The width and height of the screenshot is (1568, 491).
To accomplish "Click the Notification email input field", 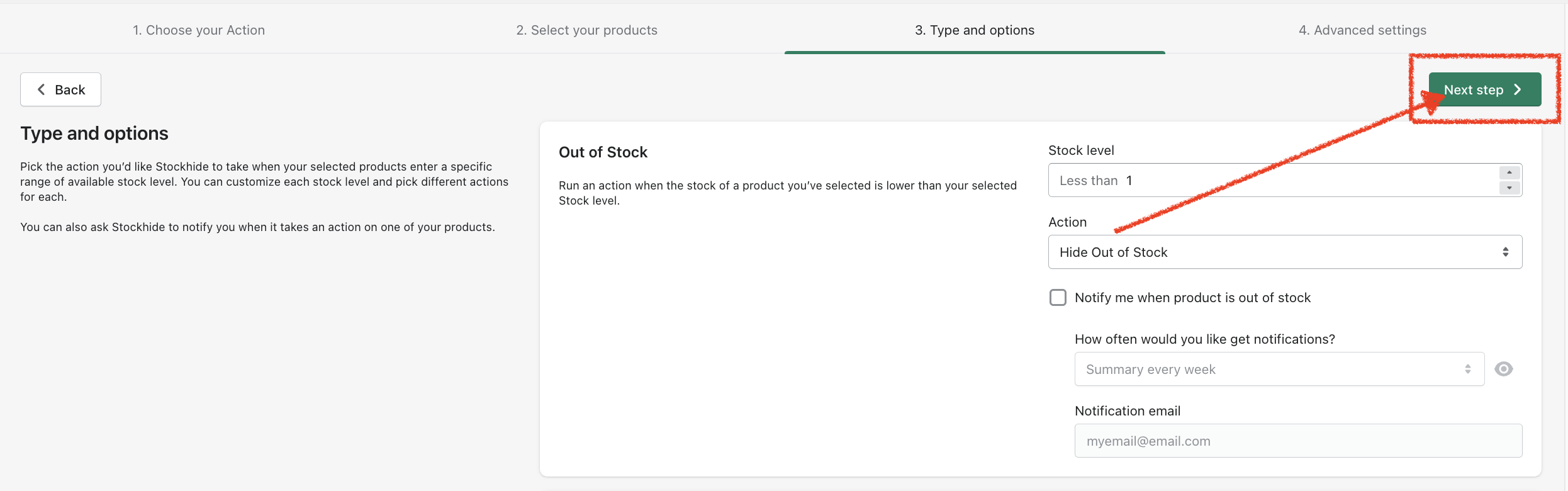I will [1297, 441].
